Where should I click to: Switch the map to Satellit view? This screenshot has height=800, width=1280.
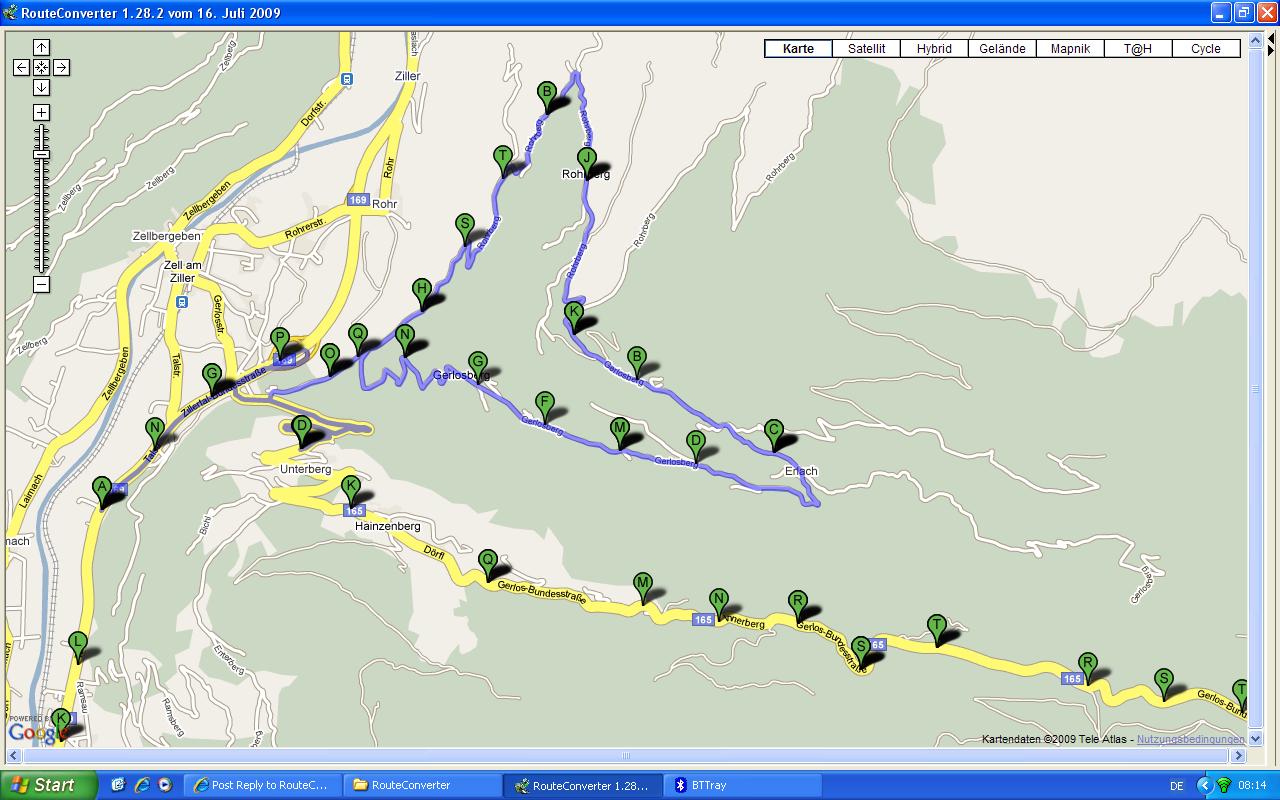pyautogui.click(x=866, y=48)
